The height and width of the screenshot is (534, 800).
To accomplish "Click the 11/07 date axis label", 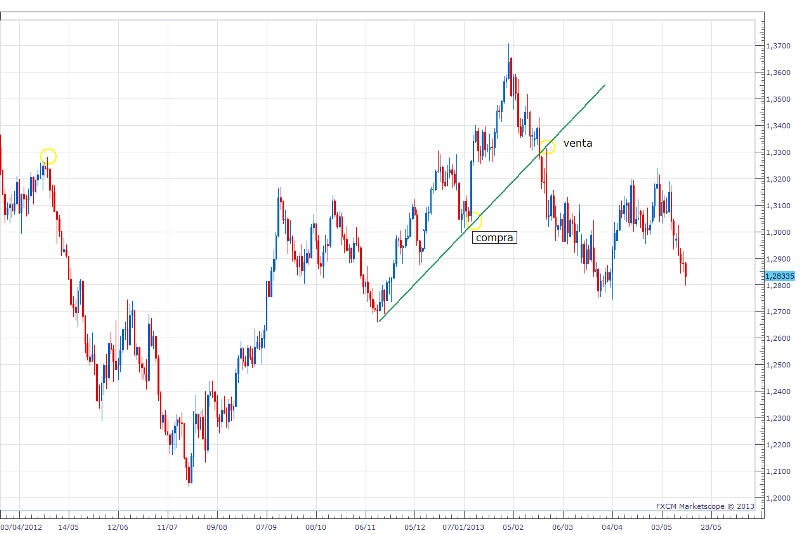I will coord(167,524).
